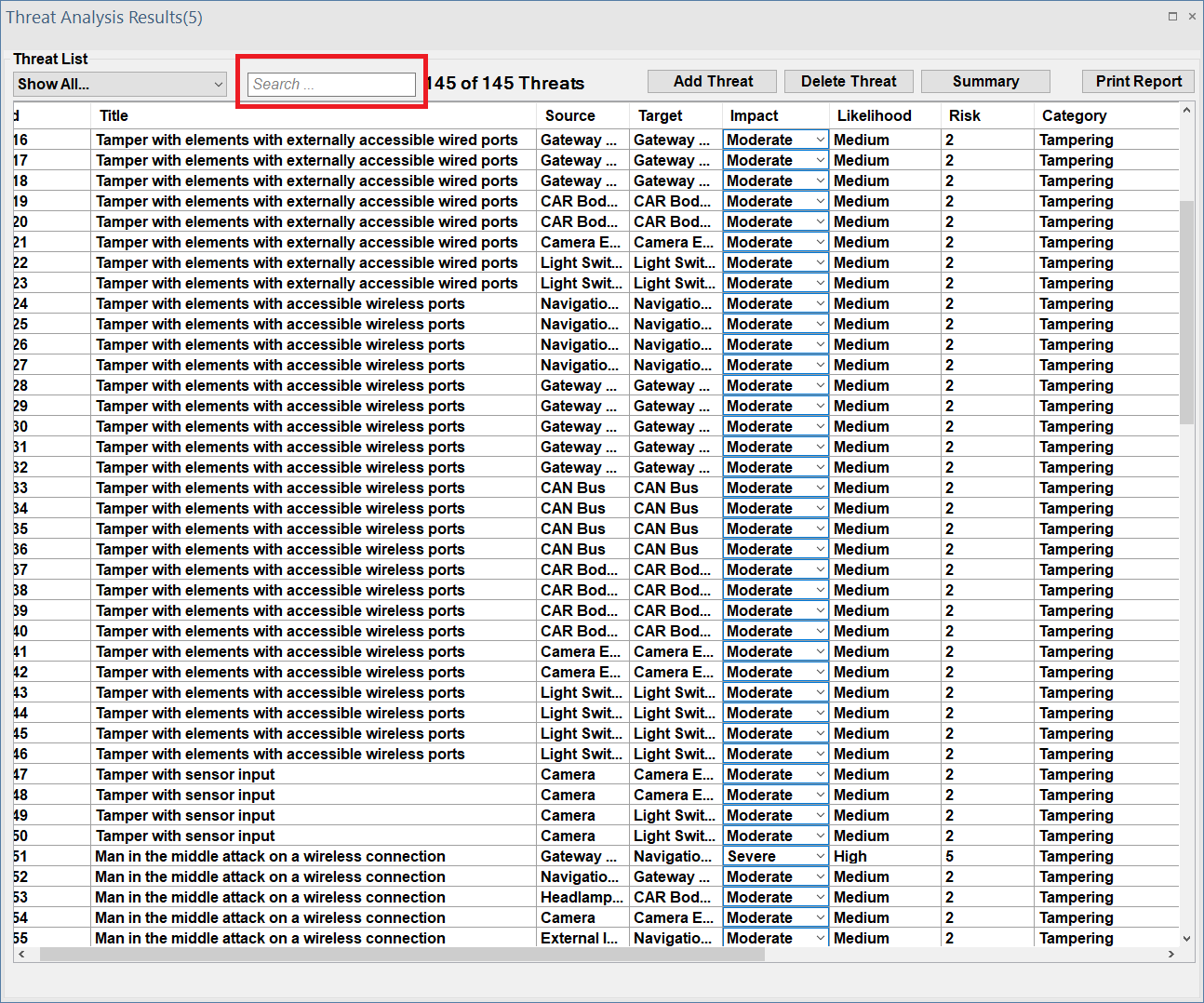This screenshot has width=1204, height=1003.
Task: Select threat 47 Tamper with sensor input
Action: tap(185, 775)
